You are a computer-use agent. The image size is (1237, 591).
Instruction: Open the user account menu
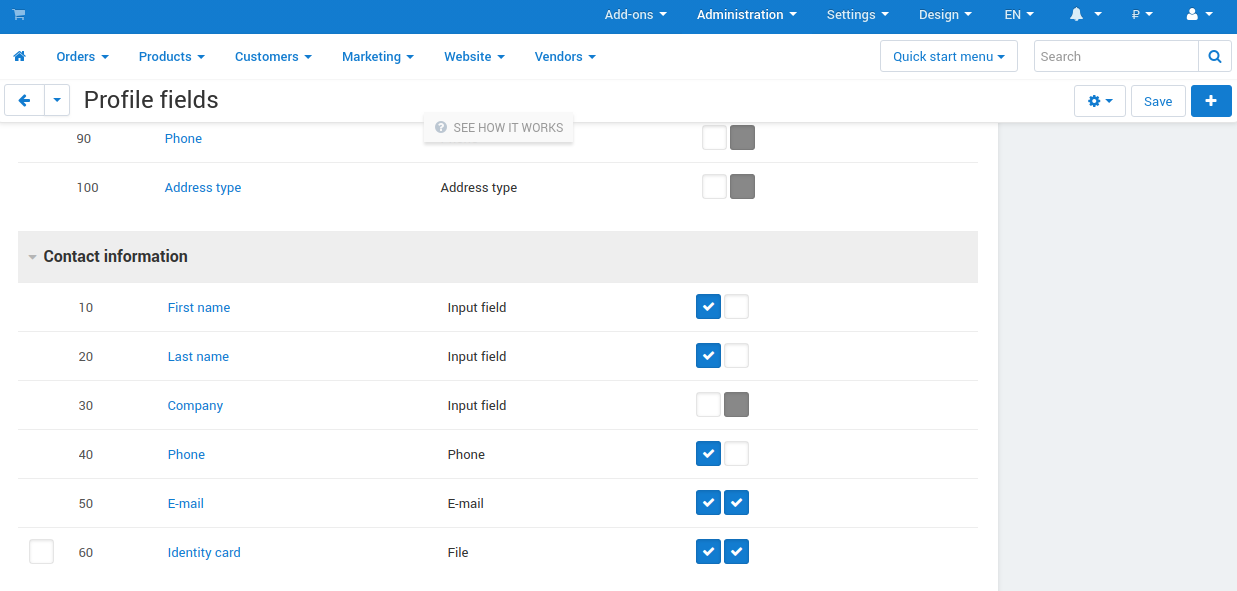click(x=1199, y=15)
